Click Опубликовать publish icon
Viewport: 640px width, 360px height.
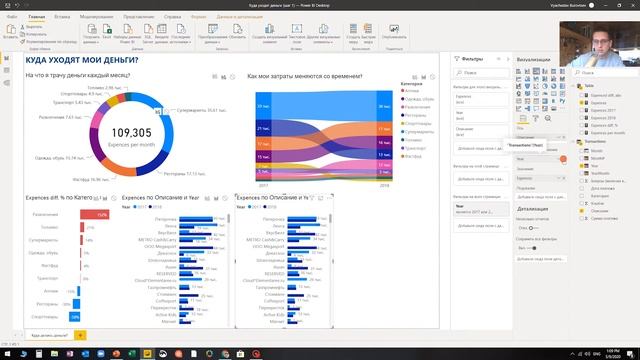tap(394, 29)
